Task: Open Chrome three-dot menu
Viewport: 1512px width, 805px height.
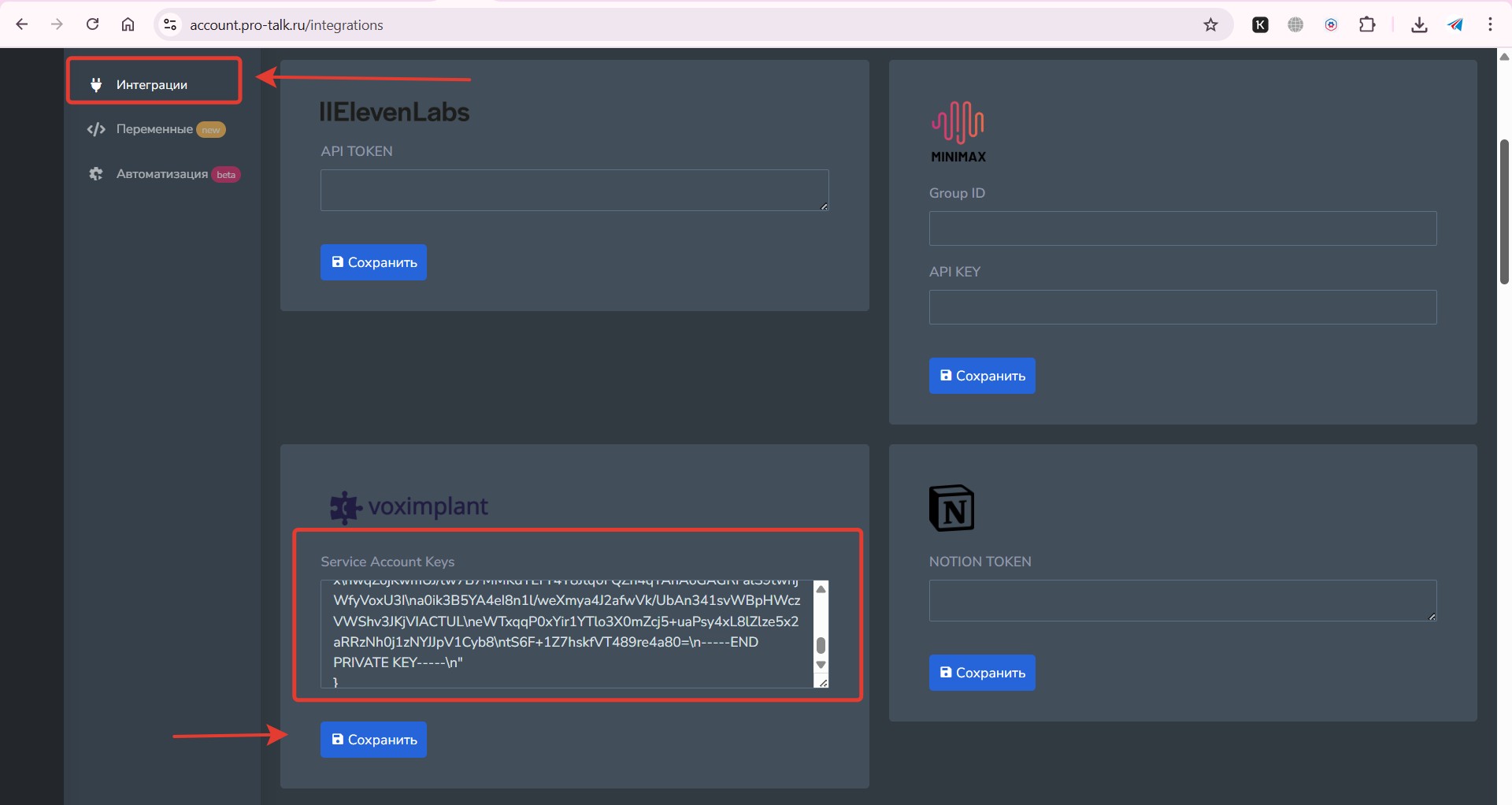Action: (1490, 24)
